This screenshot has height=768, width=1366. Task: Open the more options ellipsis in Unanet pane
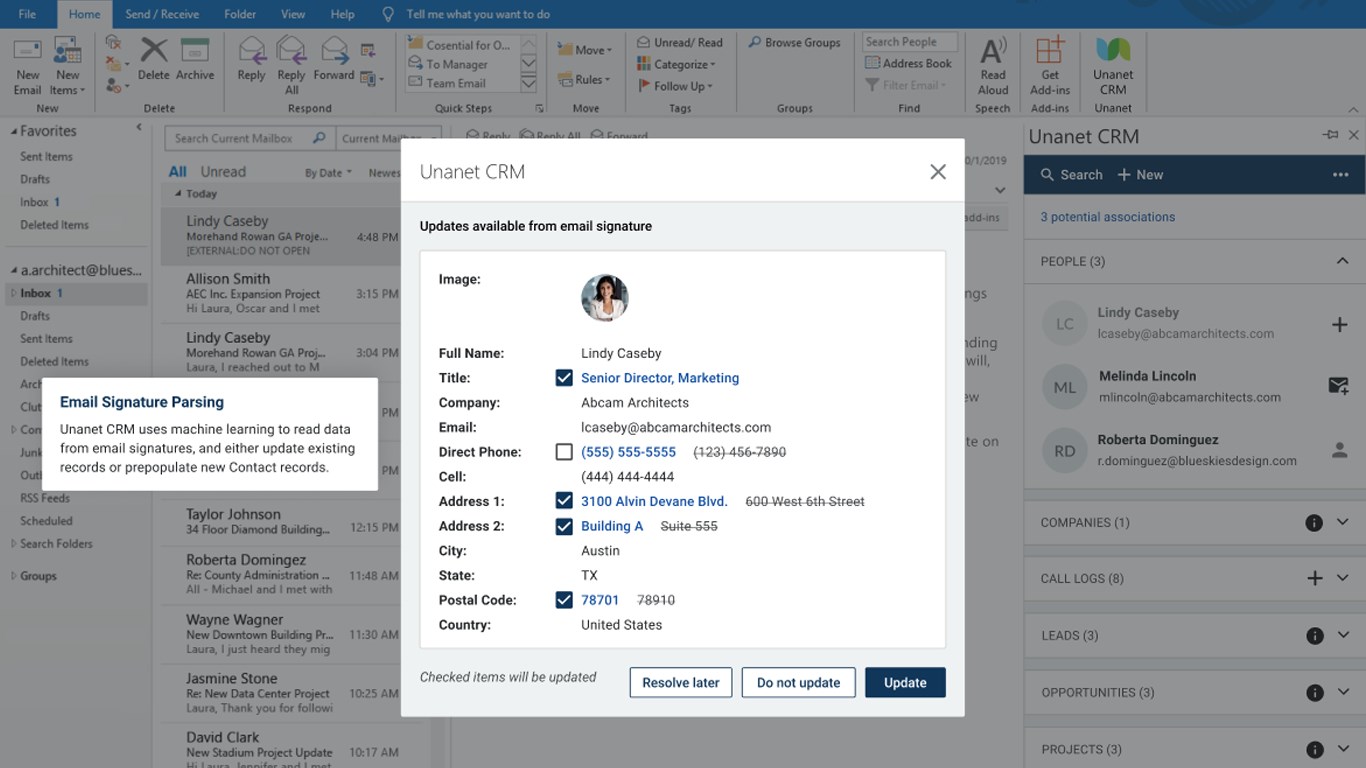pyautogui.click(x=1341, y=175)
